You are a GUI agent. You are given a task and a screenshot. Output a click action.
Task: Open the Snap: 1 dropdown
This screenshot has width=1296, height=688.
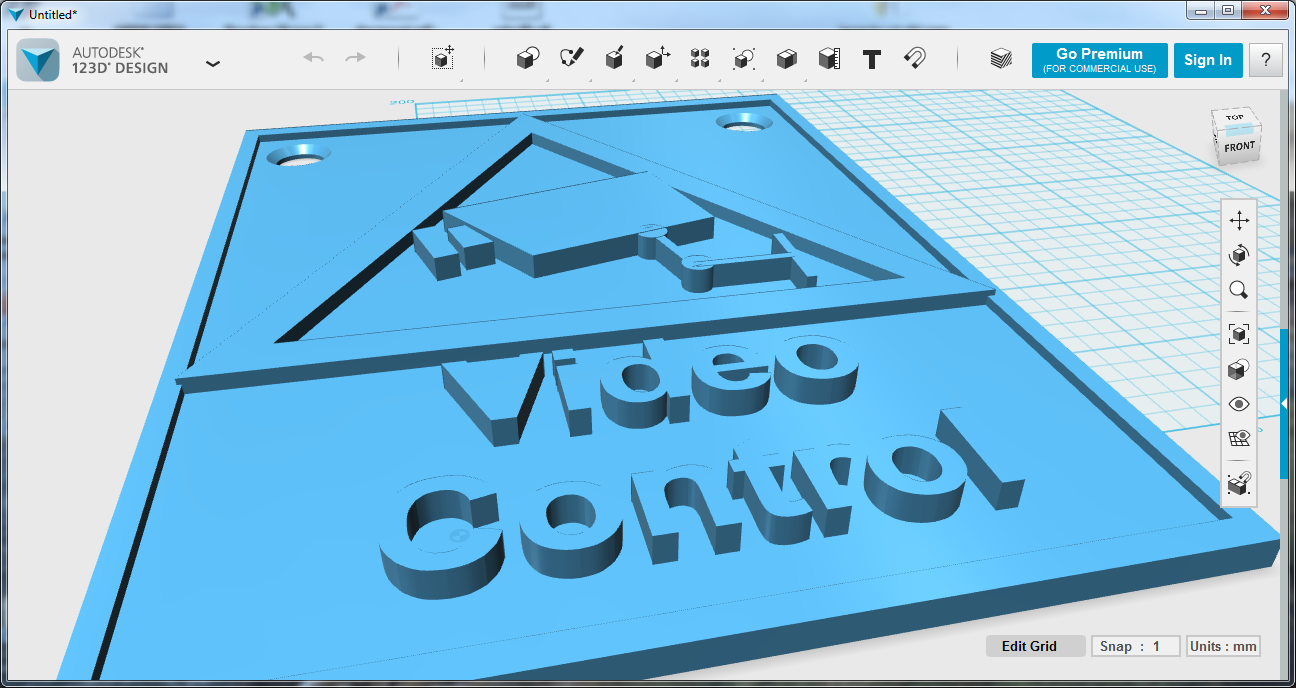[x=1135, y=646]
